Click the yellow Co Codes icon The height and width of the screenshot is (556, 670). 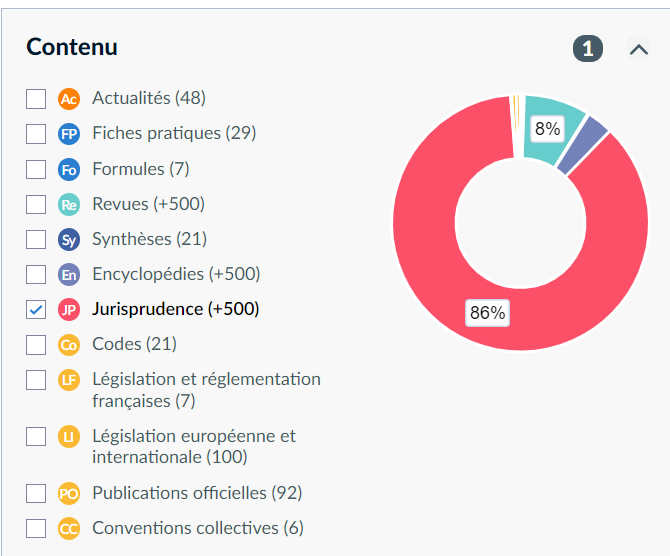click(x=69, y=345)
